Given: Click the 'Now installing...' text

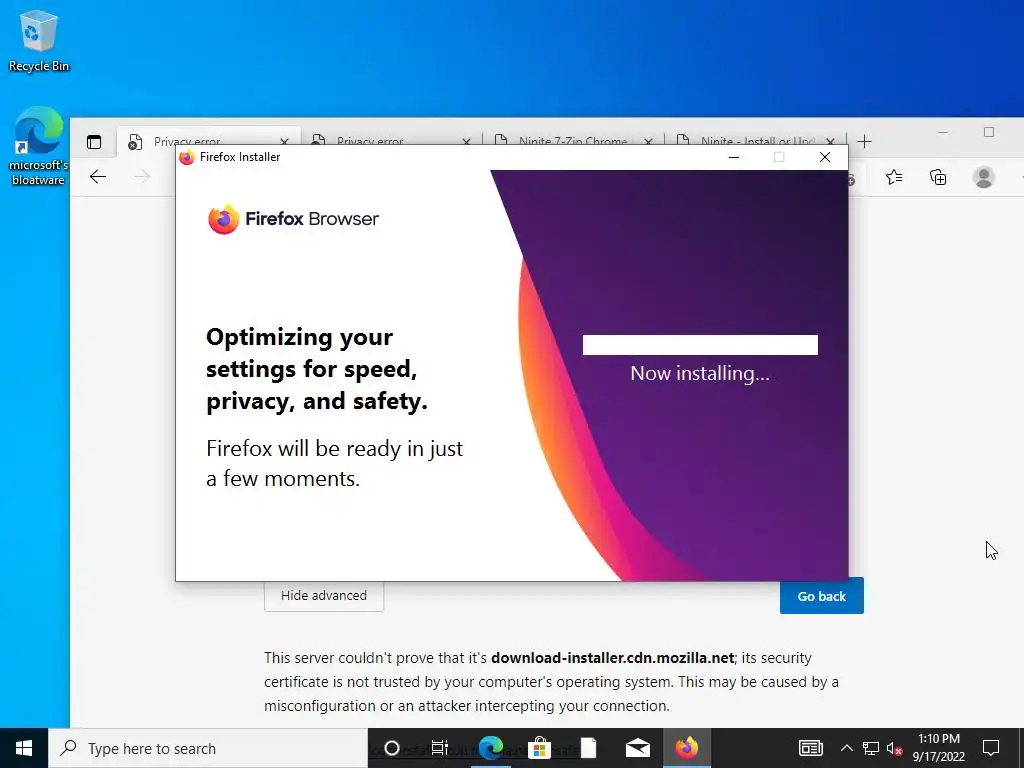Looking at the screenshot, I should [700, 373].
